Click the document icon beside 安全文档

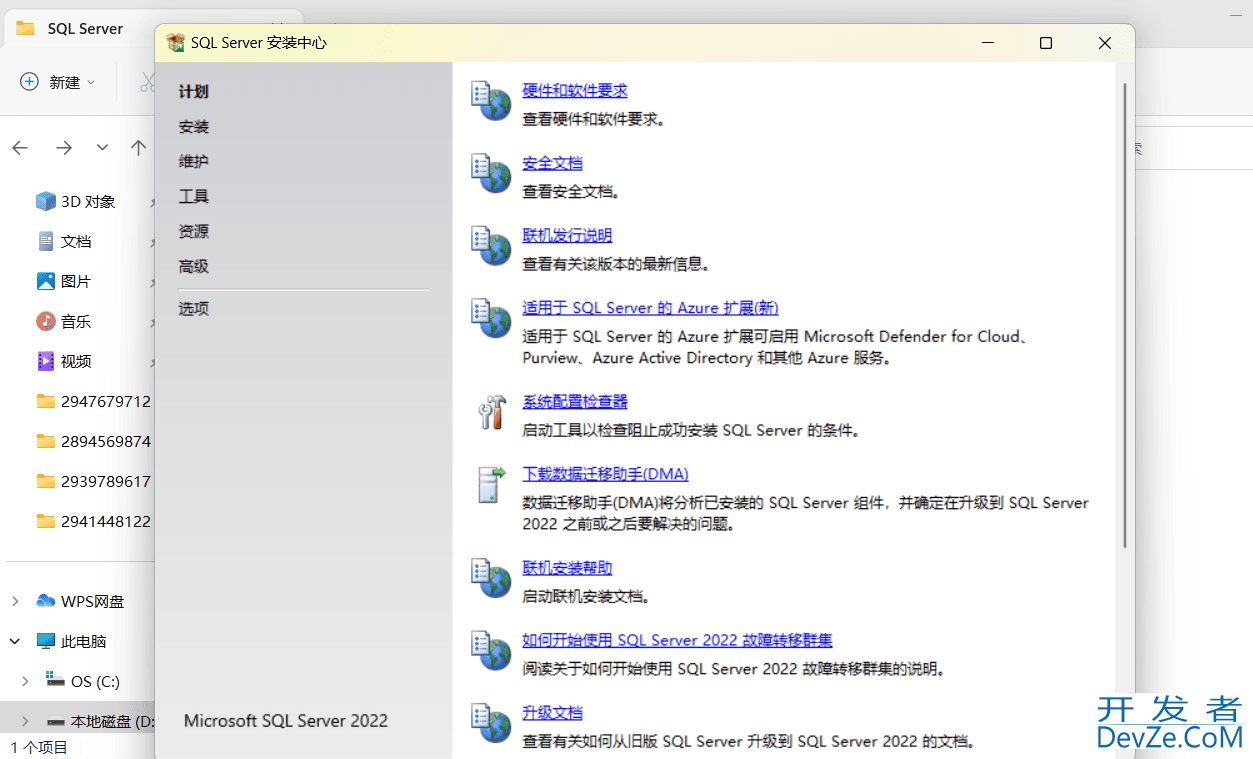click(x=491, y=173)
